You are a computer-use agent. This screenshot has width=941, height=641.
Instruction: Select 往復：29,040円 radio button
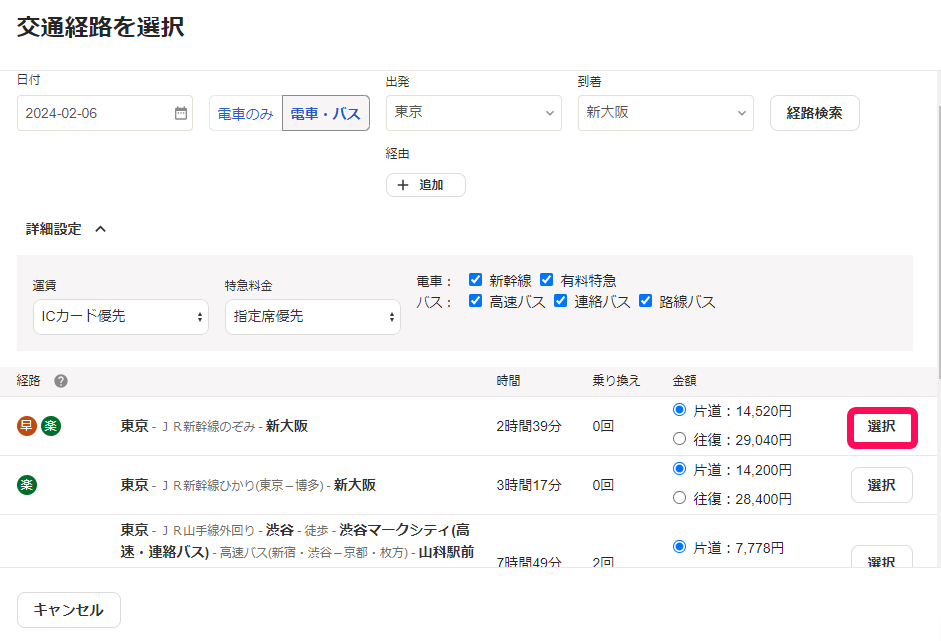point(679,439)
